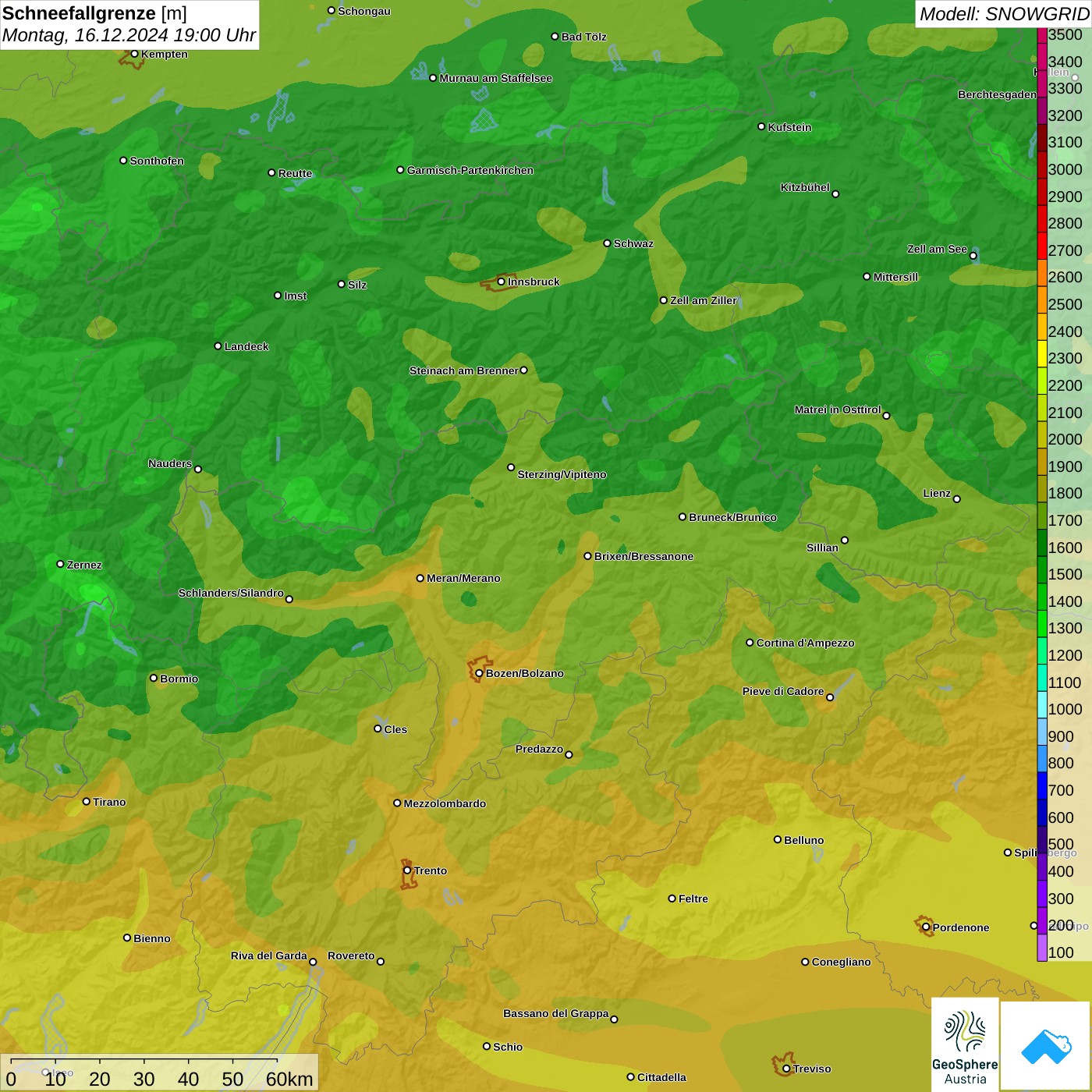The height and width of the screenshot is (1092, 1092).
Task: Click the Kempten city marker
Action: tap(134, 54)
